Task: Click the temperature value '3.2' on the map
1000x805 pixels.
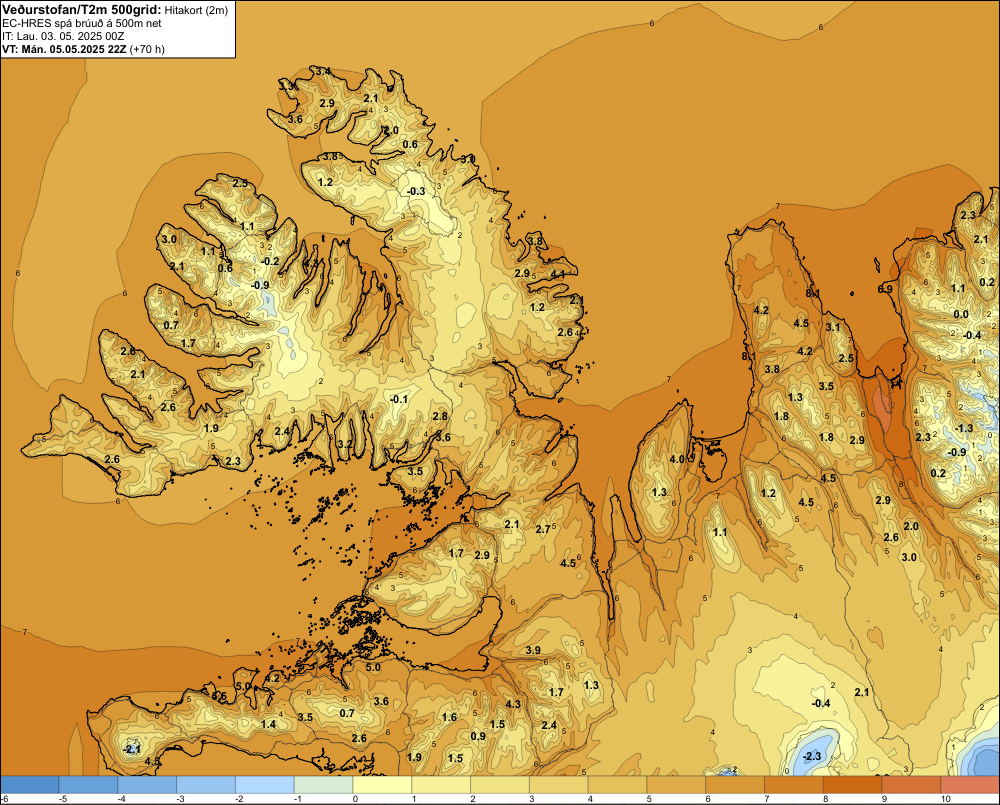Action: click(344, 444)
